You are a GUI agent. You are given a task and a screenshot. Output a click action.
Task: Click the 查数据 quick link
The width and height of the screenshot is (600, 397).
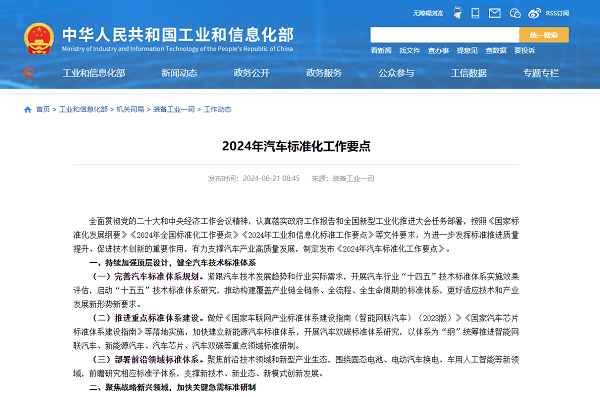click(x=496, y=51)
